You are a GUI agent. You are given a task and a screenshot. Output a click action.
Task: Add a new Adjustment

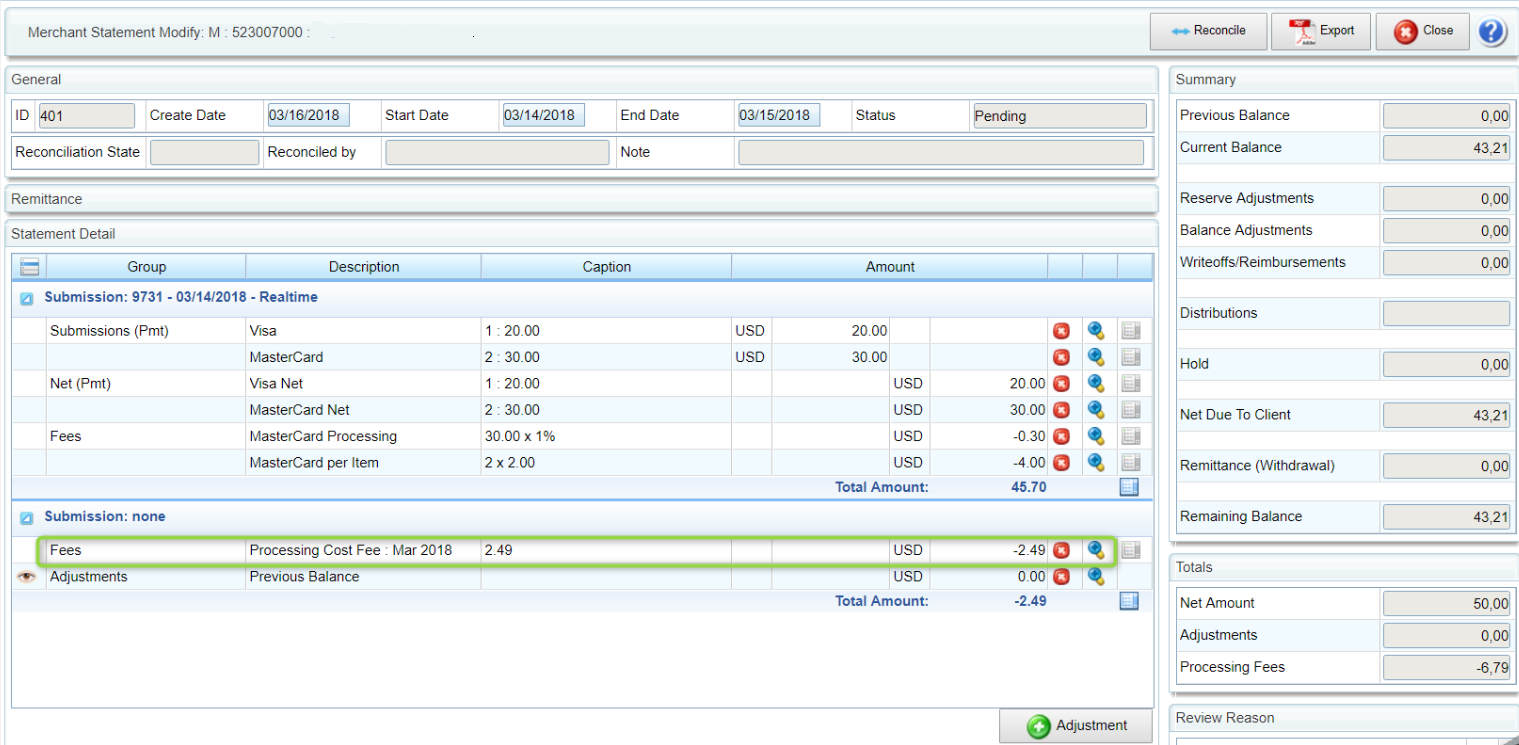click(x=1076, y=726)
